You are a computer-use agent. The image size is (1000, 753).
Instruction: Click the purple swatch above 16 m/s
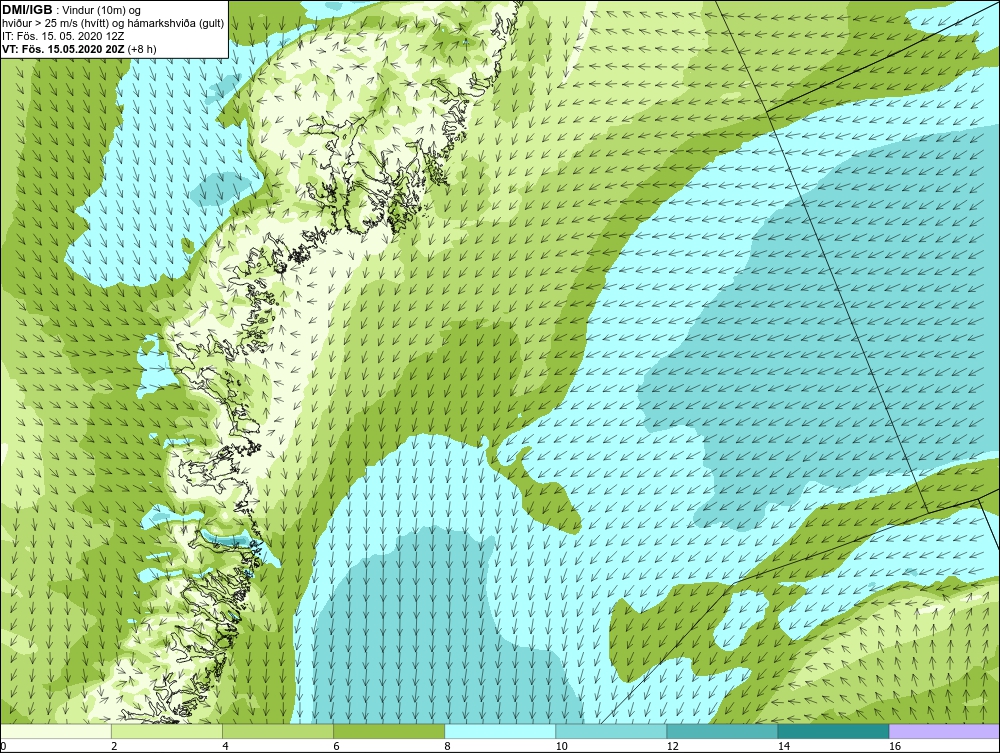pyautogui.click(x=944, y=731)
